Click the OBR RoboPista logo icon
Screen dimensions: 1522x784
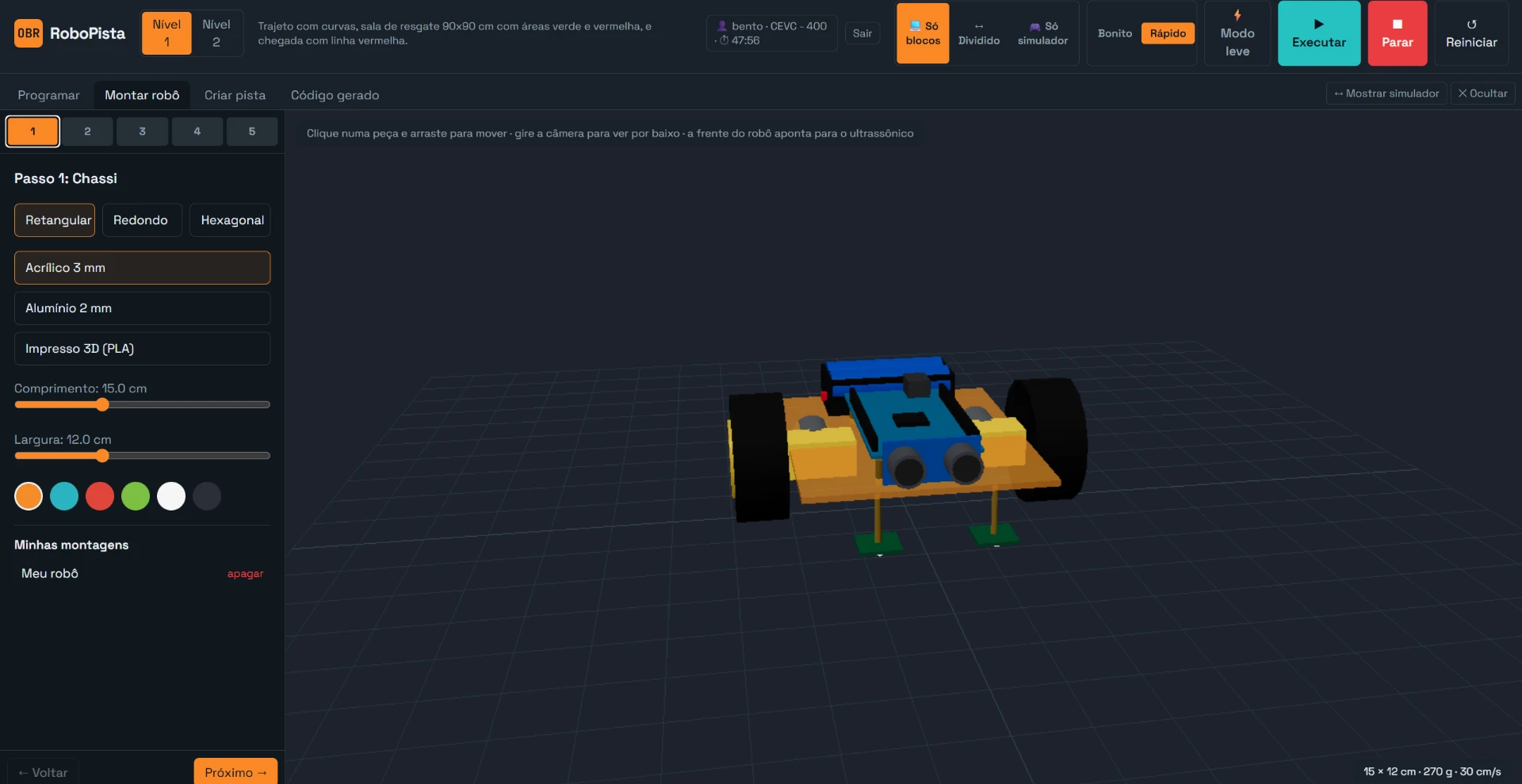29,33
